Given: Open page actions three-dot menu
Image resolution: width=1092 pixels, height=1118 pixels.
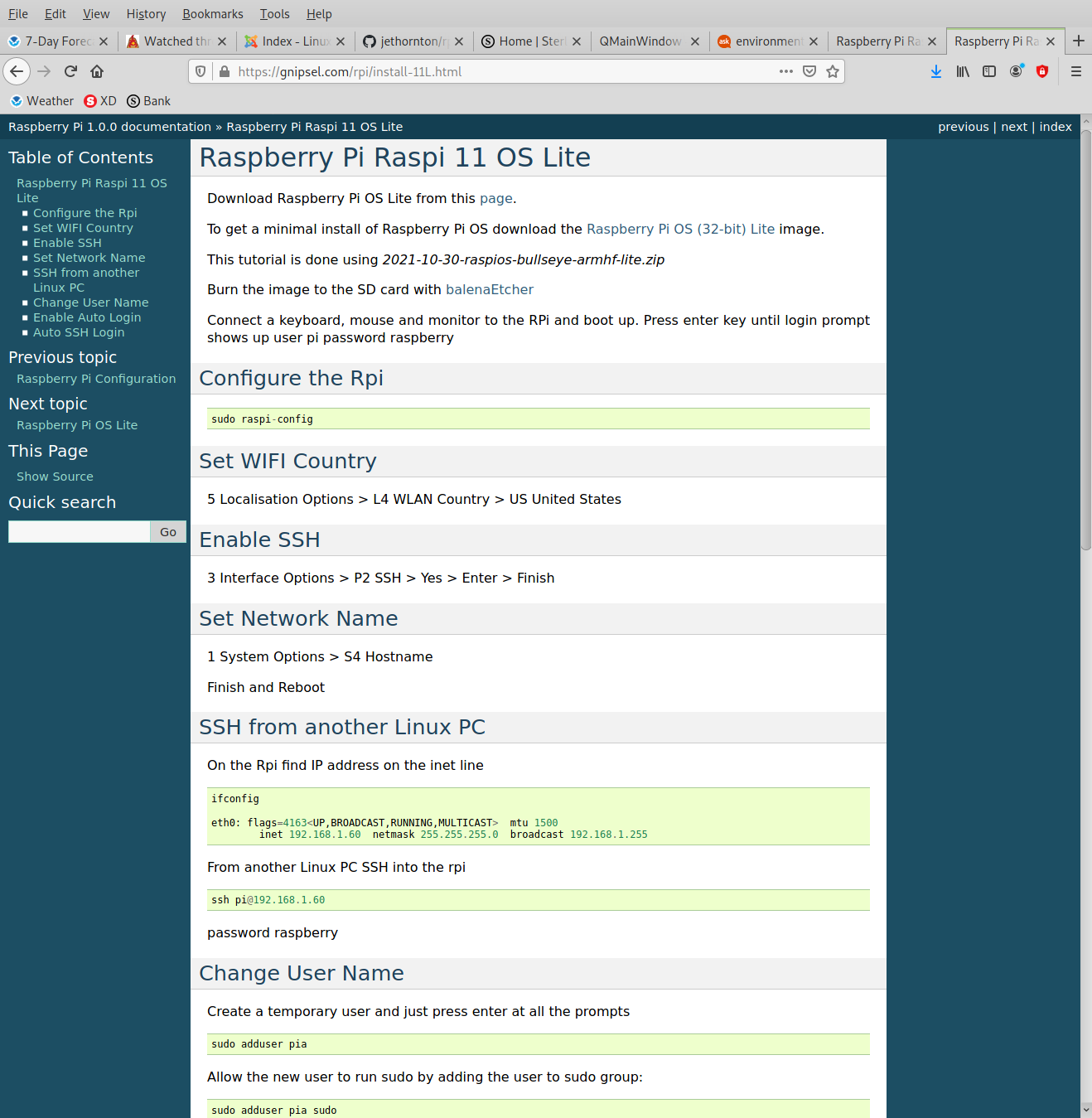Looking at the screenshot, I should (786, 71).
